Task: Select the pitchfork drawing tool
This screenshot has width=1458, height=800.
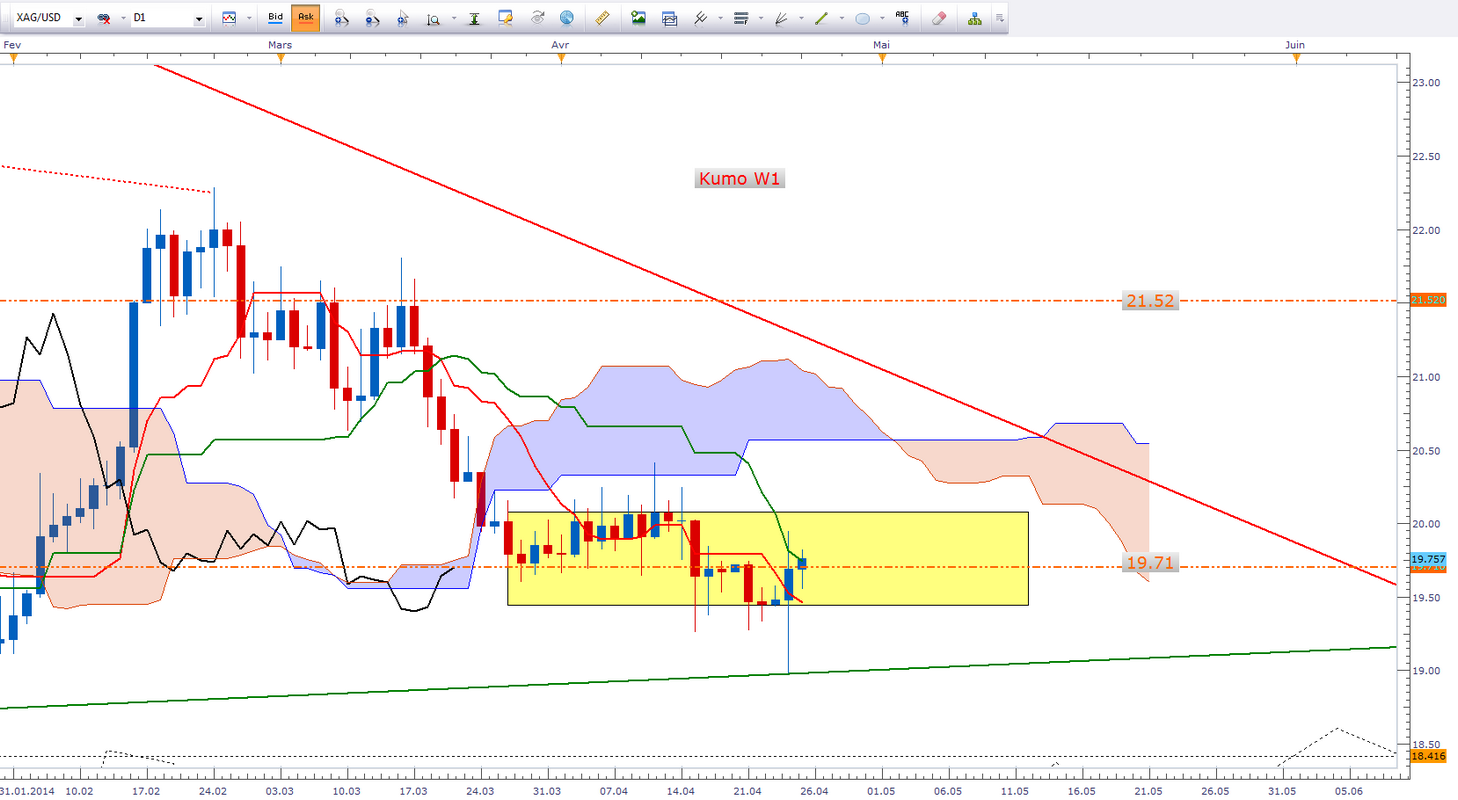Action: click(x=701, y=18)
